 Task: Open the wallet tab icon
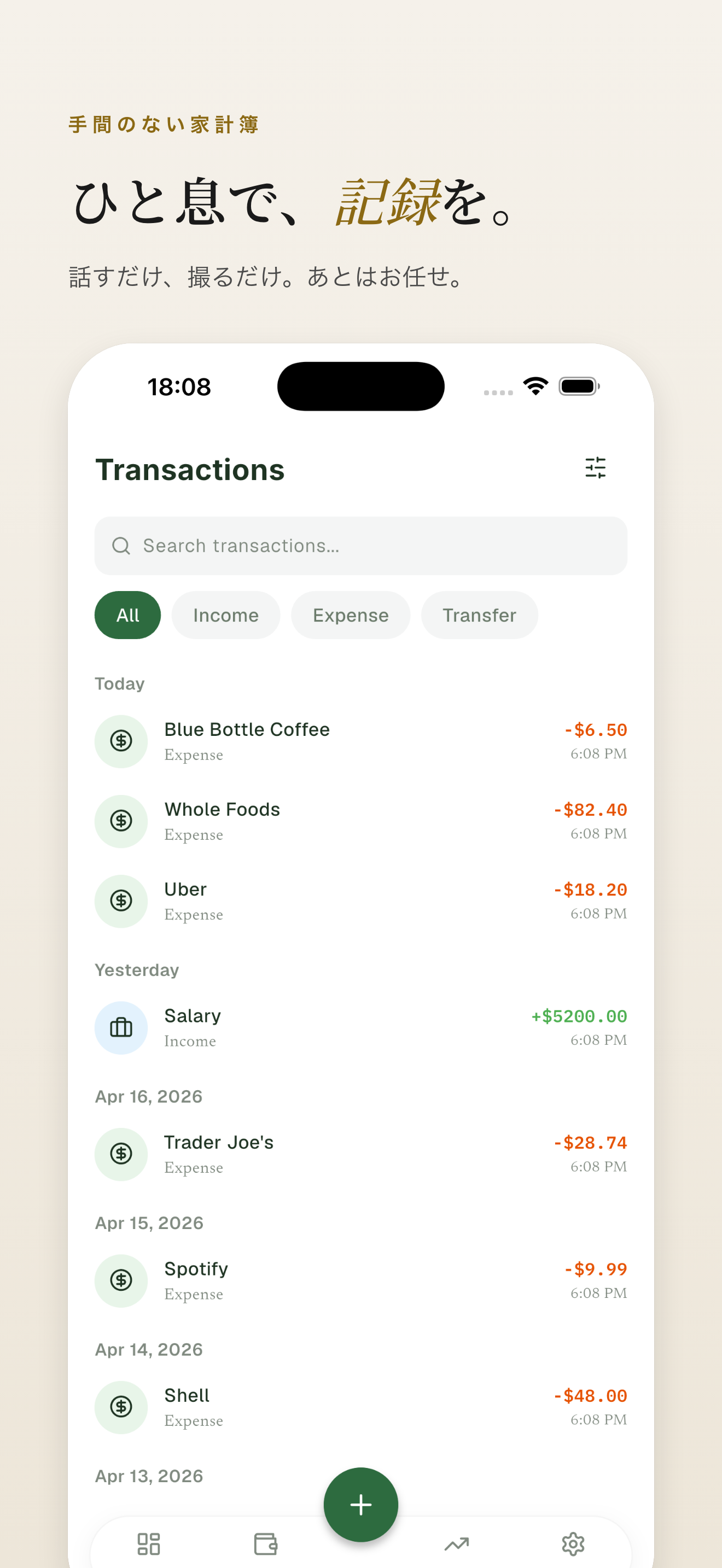[265, 1543]
